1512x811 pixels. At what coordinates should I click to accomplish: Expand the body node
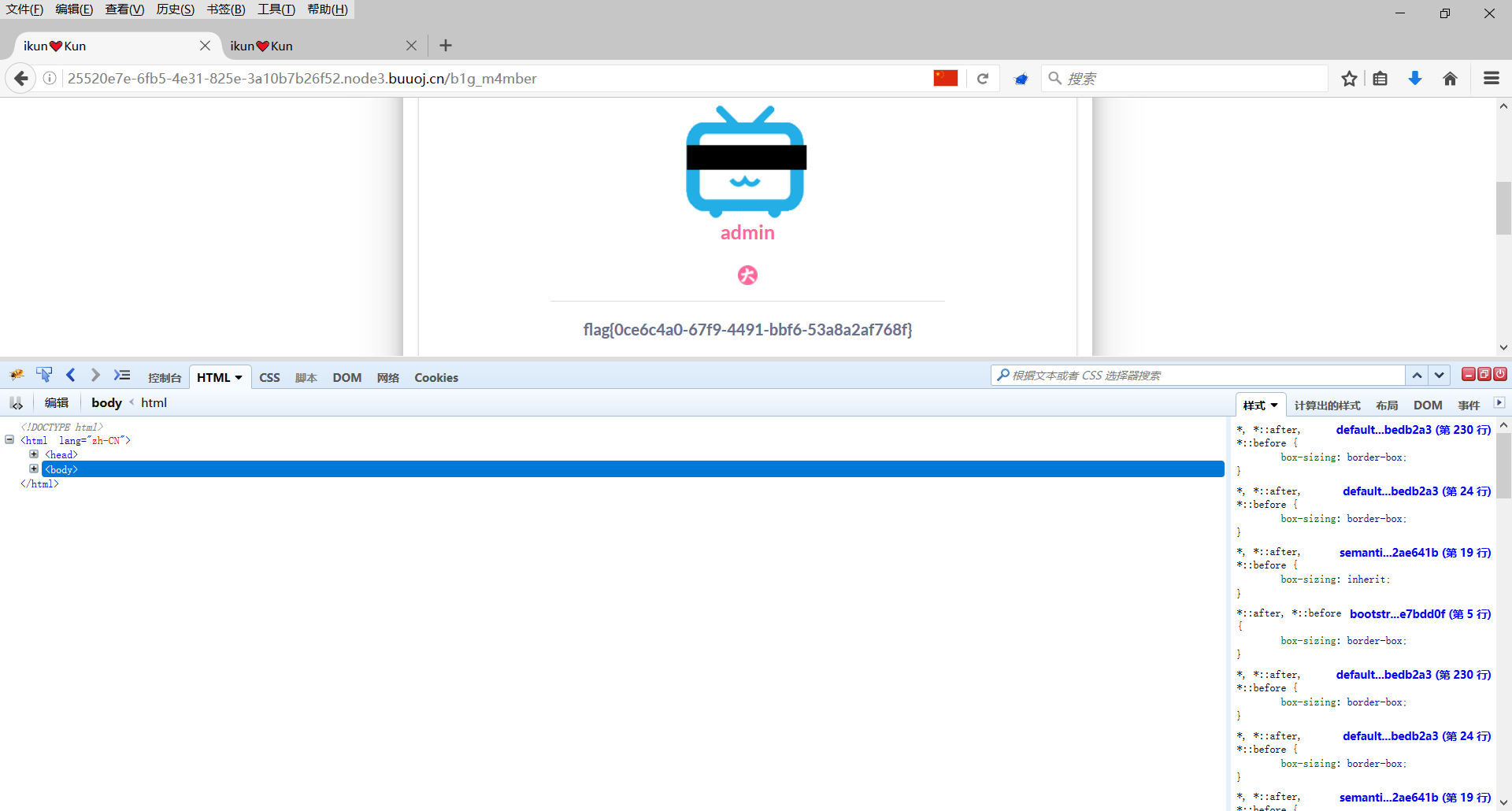[x=34, y=468]
